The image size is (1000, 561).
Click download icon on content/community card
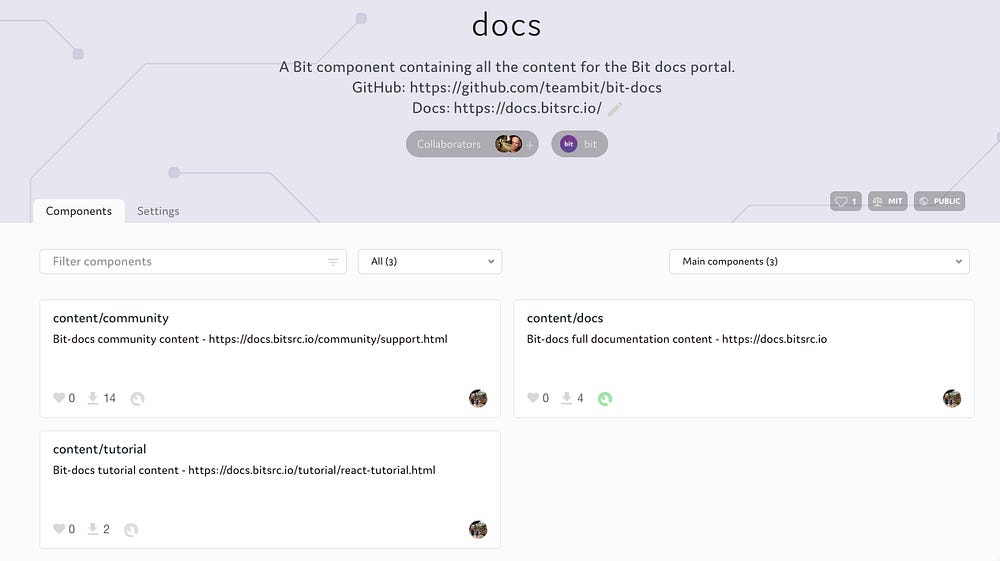coord(92,398)
